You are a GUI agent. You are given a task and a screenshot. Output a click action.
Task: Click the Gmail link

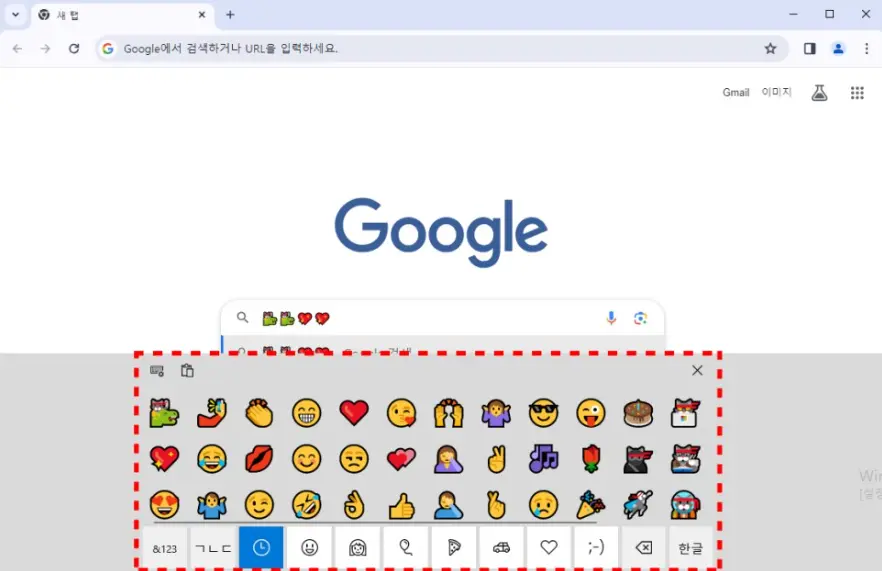click(x=736, y=92)
